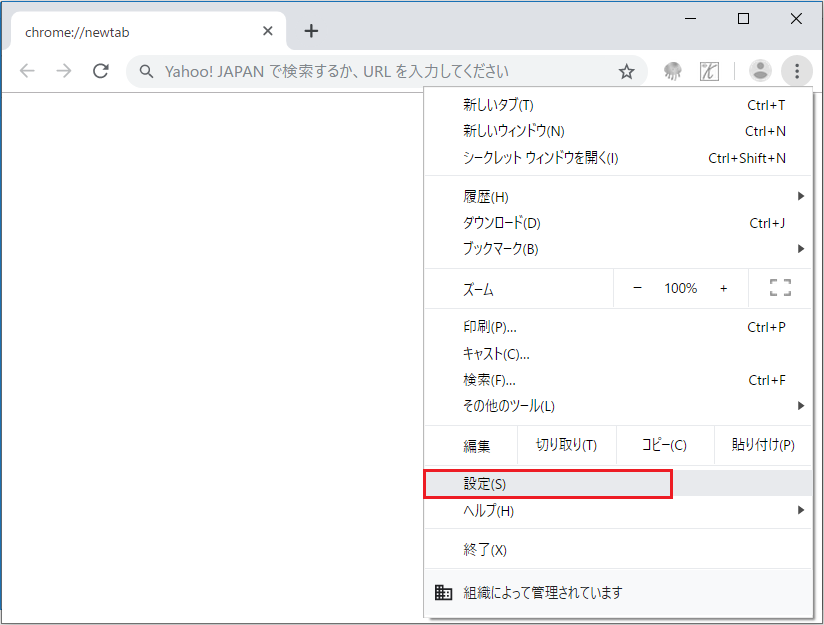Click the reload page icon
Viewport: 824px width, 625px height.
100,71
